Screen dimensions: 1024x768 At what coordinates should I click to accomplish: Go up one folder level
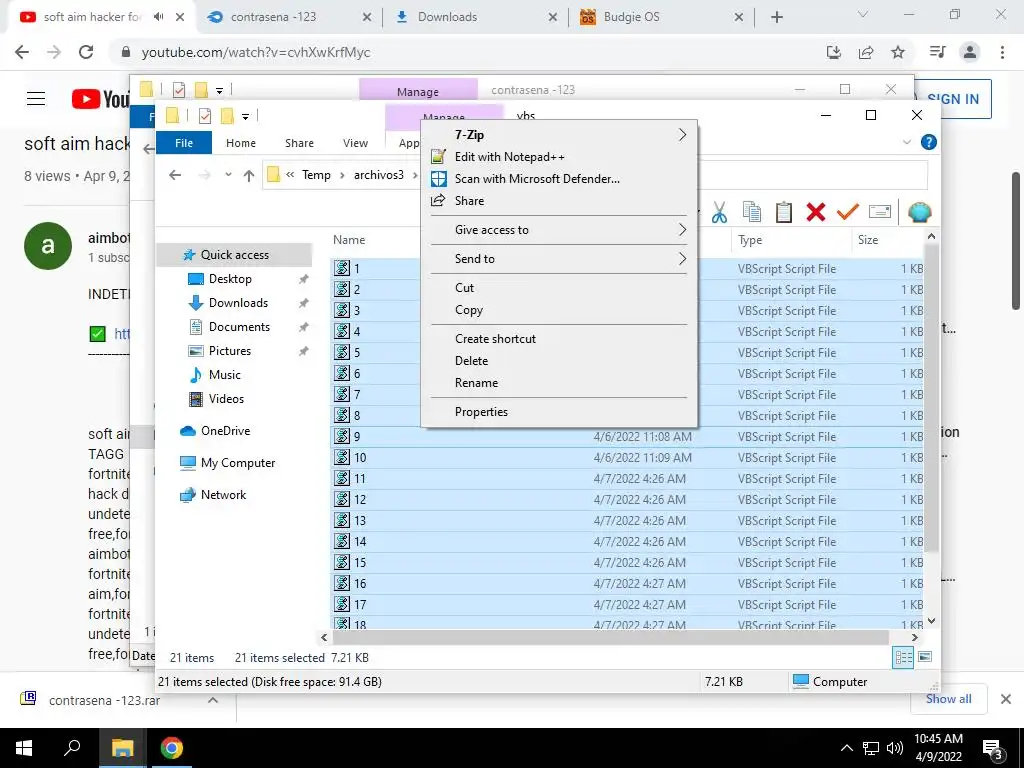pos(249,175)
